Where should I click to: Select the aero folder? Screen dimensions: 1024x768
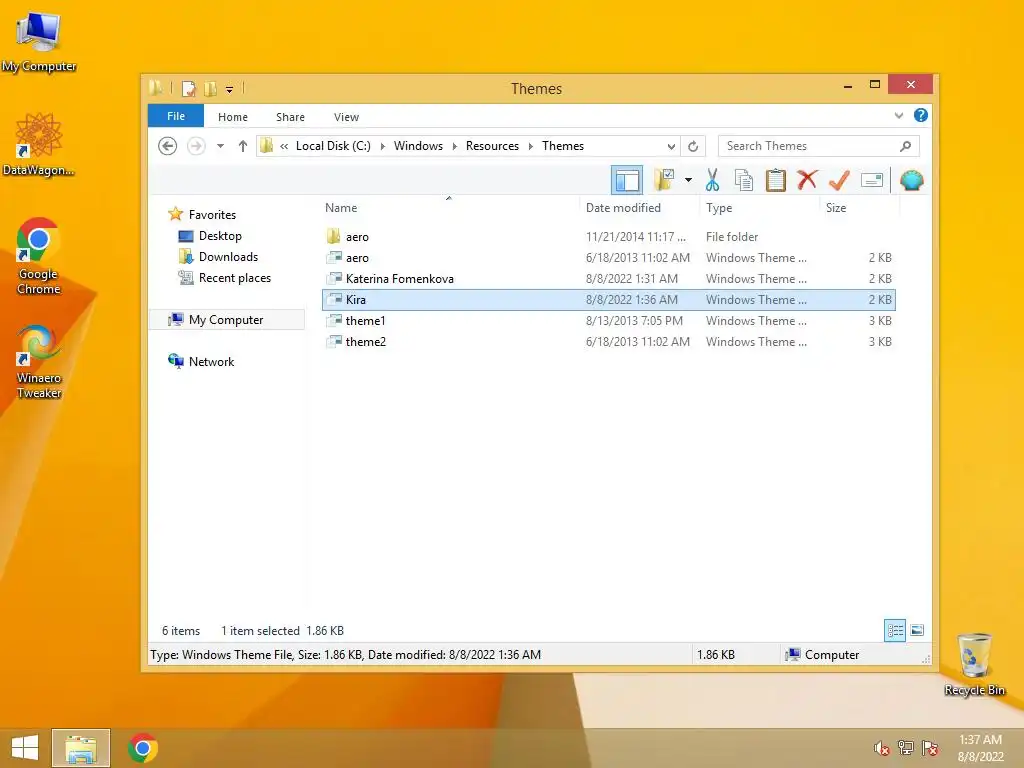point(609,236)
